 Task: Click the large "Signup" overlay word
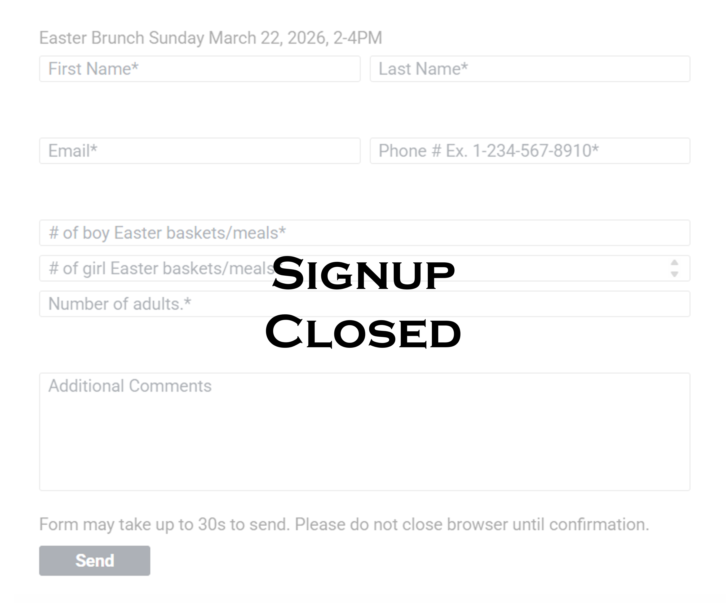coord(364,273)
